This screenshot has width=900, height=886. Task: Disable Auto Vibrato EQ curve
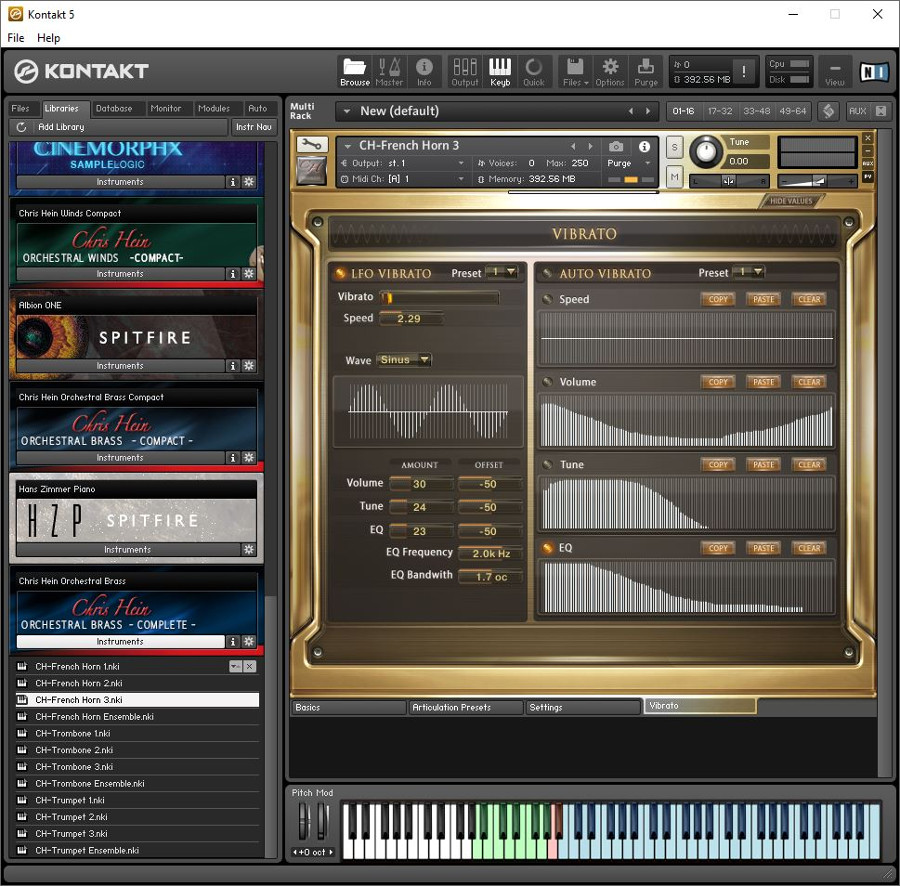(548, 547)
